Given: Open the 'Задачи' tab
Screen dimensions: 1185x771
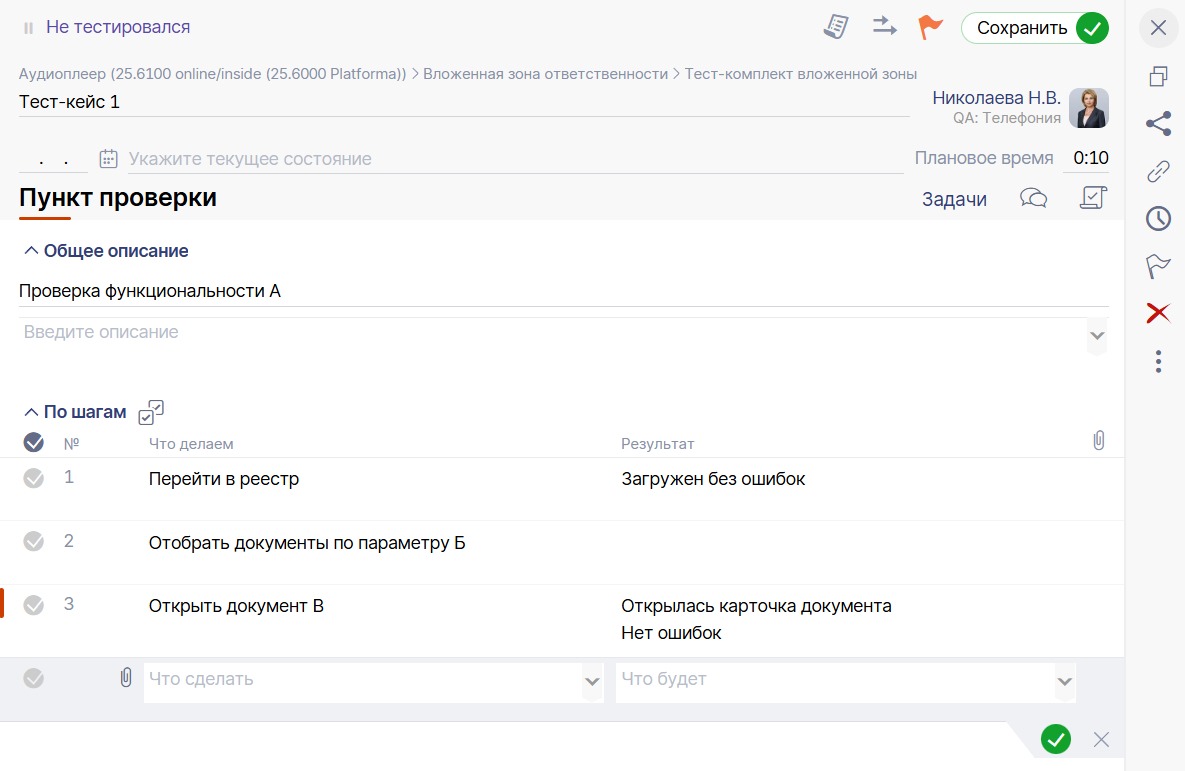Looking at the screenshot, I should tap(954, 199).
